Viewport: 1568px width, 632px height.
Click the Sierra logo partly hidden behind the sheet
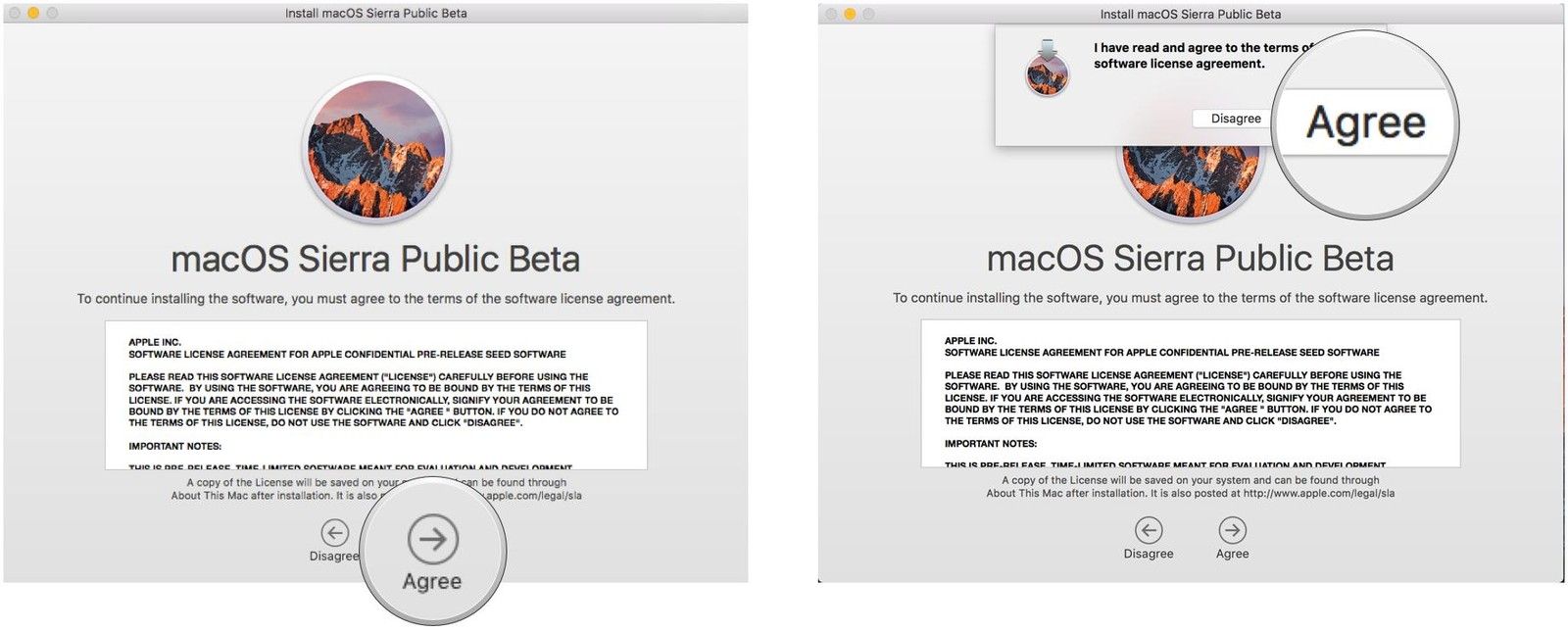[1190, 183]
